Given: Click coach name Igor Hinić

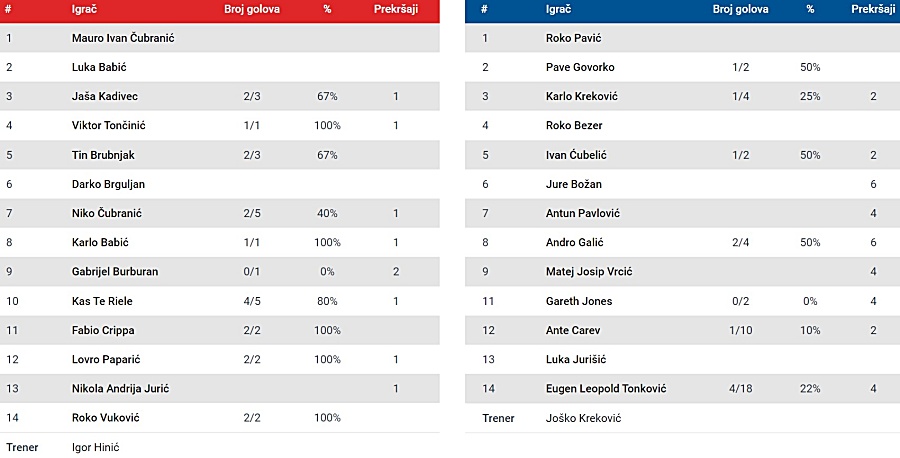Looking at the screenshot, I should click(x=95, y=447).
